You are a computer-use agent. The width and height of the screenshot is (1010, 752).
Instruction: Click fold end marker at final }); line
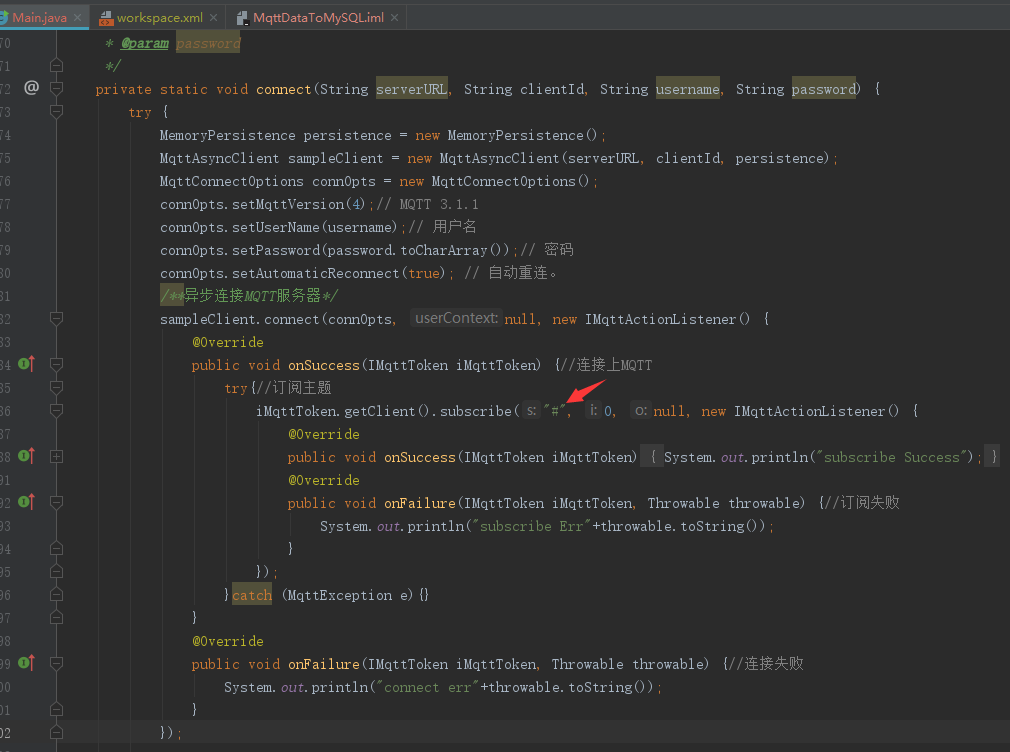57,733
